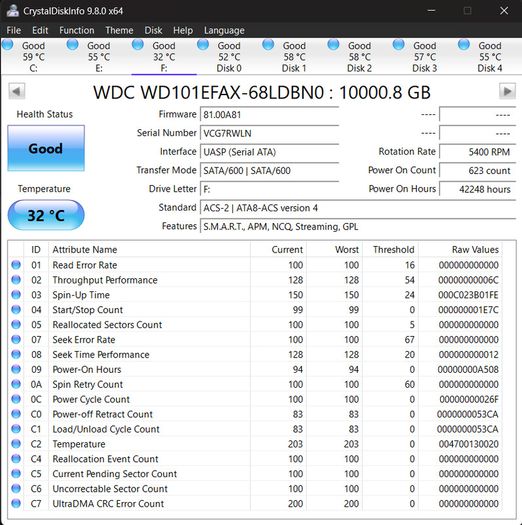
Task: Click the status orb for Load/Unload Cycle Count
Action: 16,429
